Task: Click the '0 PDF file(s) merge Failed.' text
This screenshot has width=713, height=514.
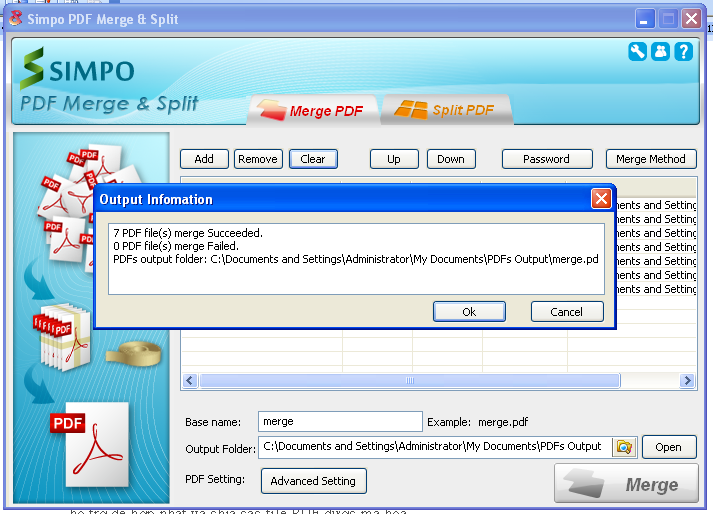Action: pyautogui.click(x=176, y=246)
